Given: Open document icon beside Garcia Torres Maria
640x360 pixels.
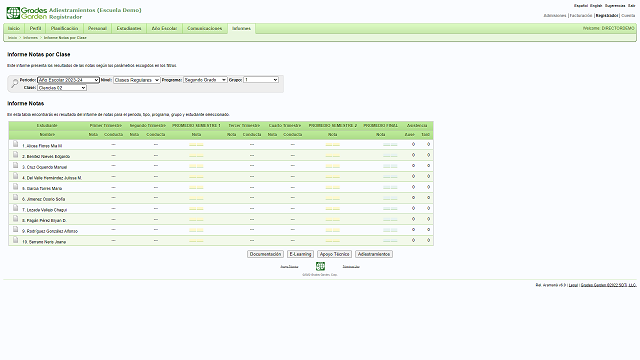Looking at the screenshot, I should [16, 186].
